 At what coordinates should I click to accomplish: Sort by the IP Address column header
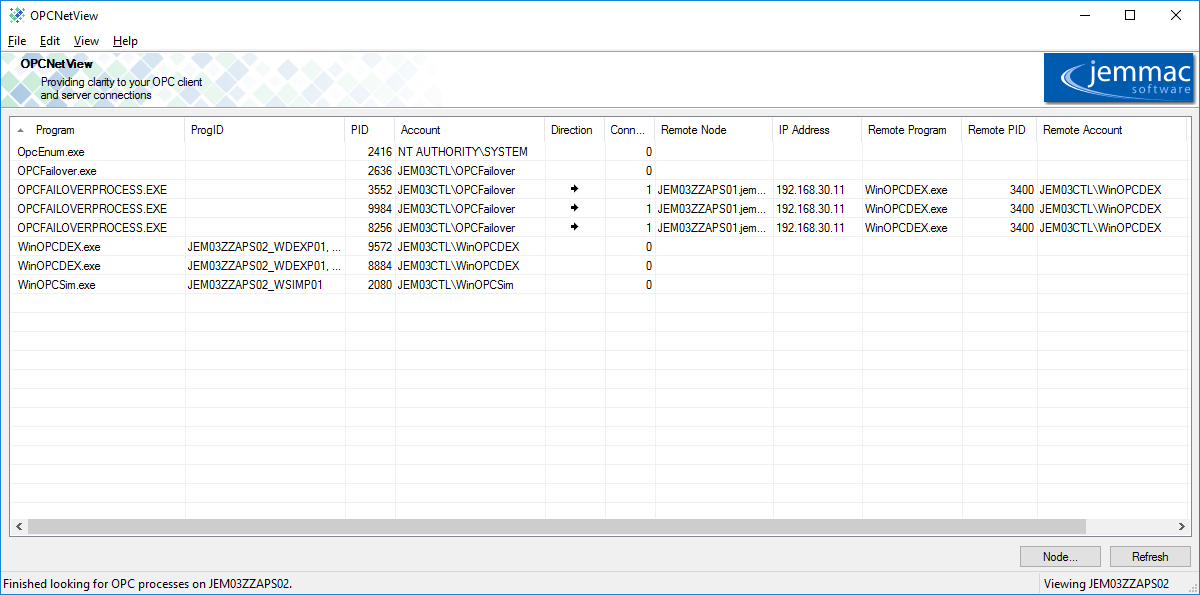(x=818, y=130)
